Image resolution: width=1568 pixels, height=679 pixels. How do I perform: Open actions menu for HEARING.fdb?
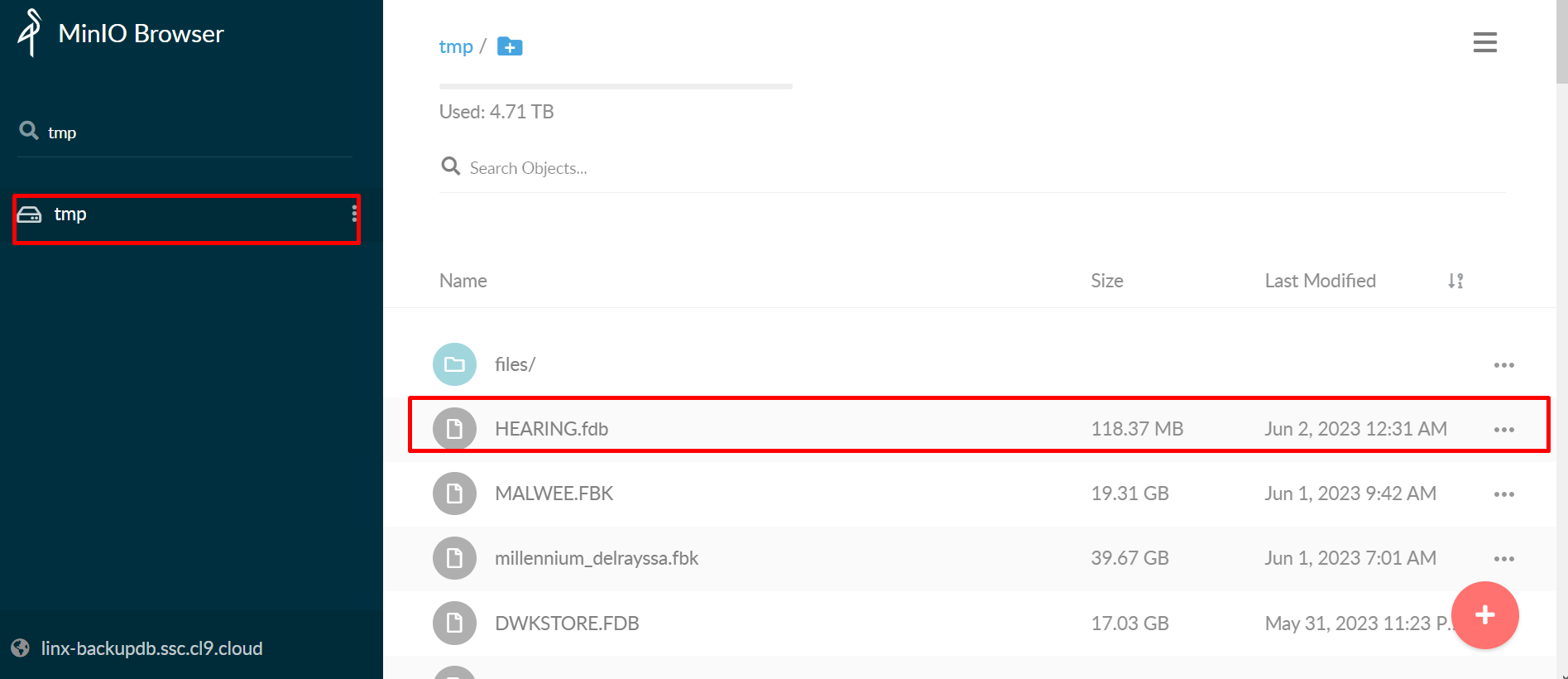click(x=1503, y=430)
